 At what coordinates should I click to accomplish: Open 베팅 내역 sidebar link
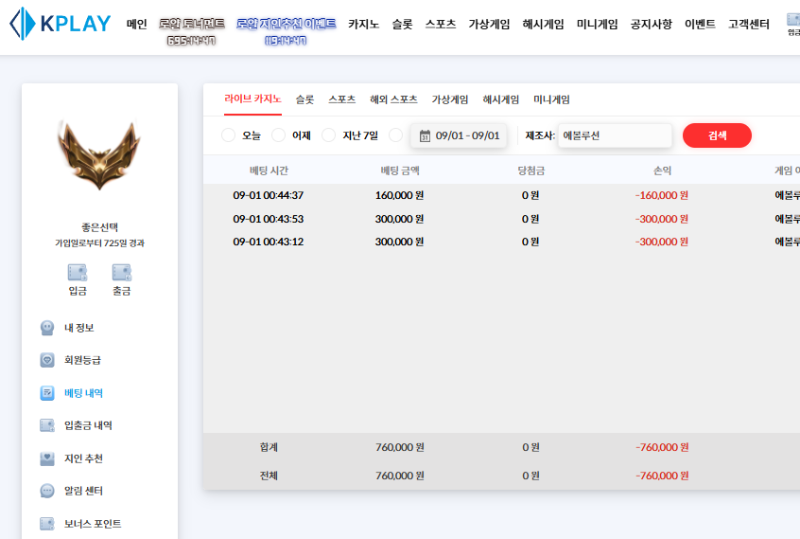point(83,393)
